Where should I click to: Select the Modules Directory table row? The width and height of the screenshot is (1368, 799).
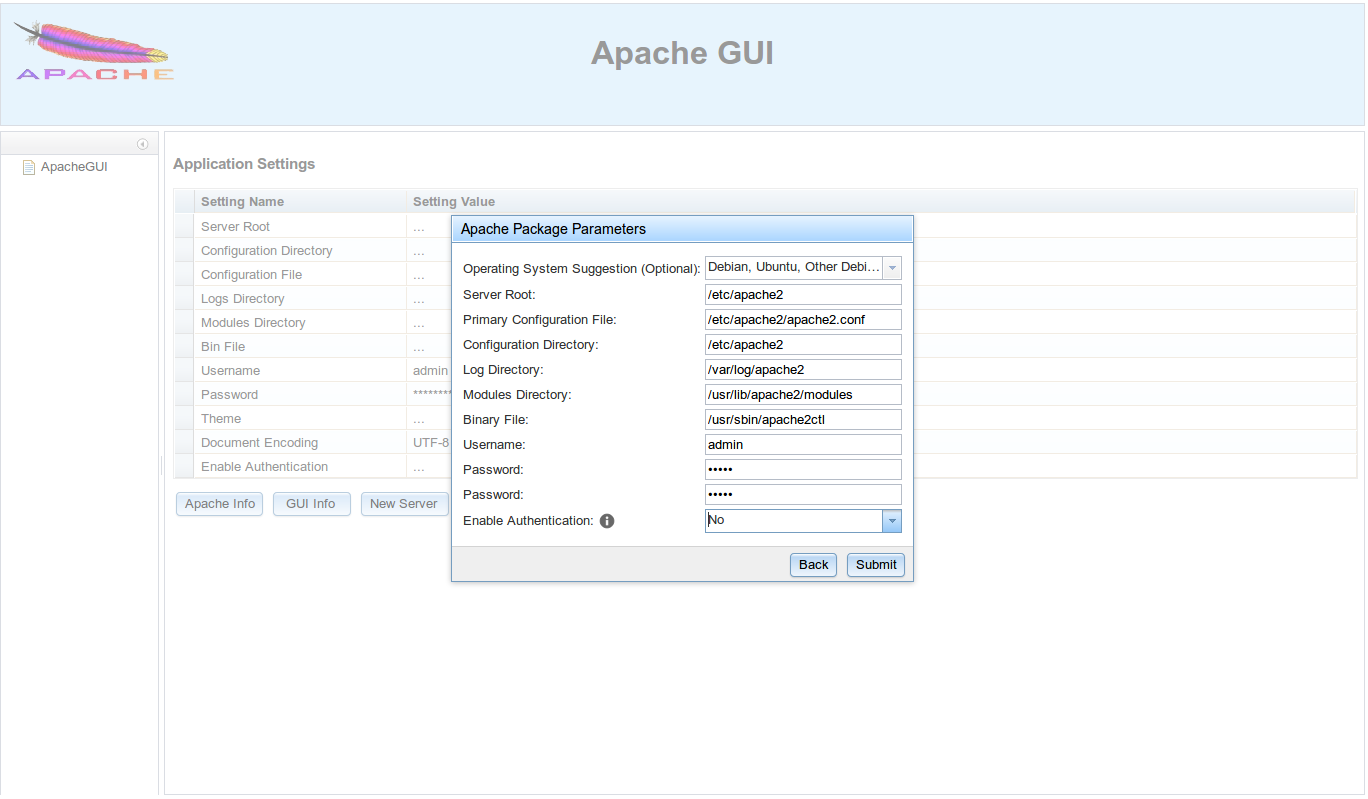pyautogui.click(x=765, y=323)
